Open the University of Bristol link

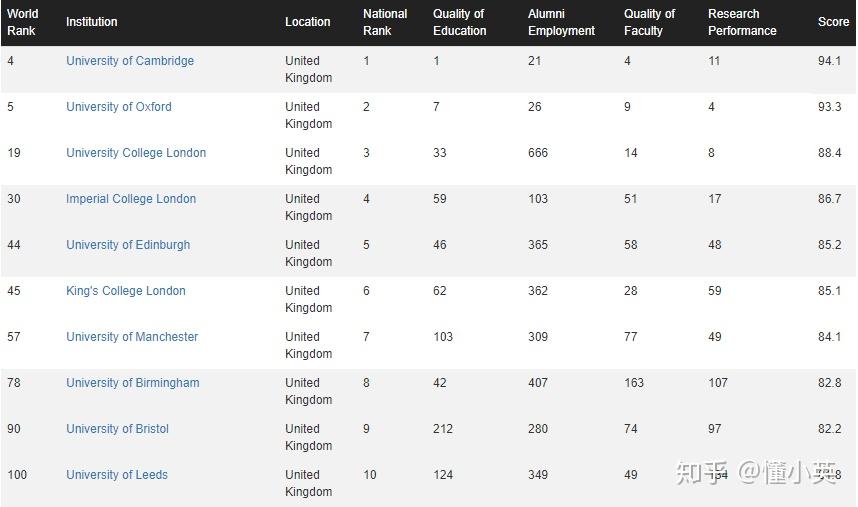pyautogui.click(x=117, y=429)
